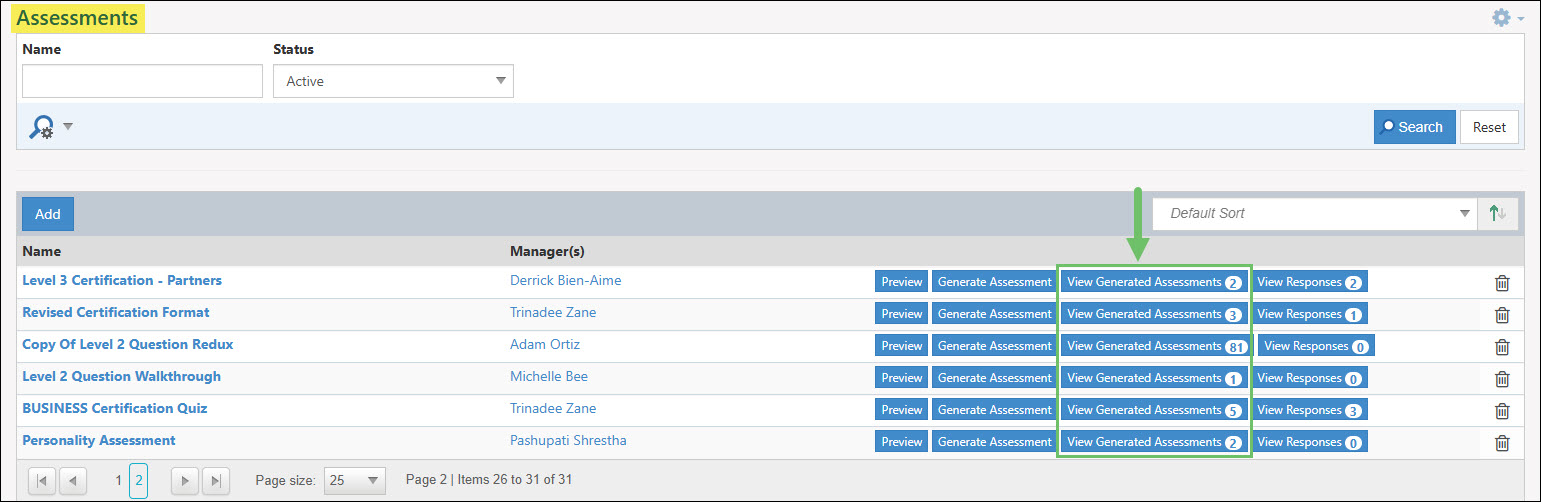Preview BUSINESS Certification Quiz
Viewport: 1541px width, 502px height.
click(902, 410)
